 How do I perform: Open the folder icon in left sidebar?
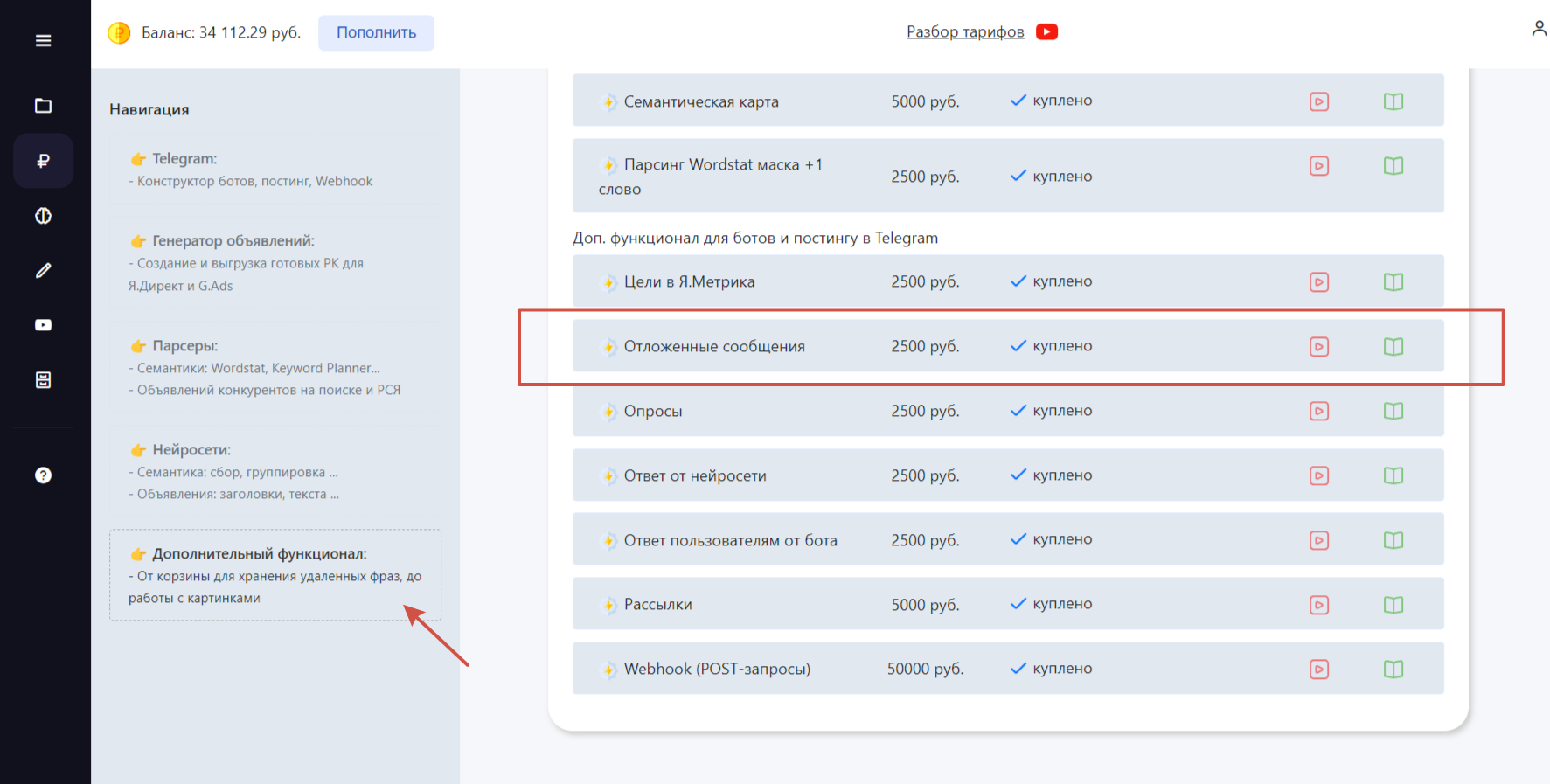click(x=43, y=106)
